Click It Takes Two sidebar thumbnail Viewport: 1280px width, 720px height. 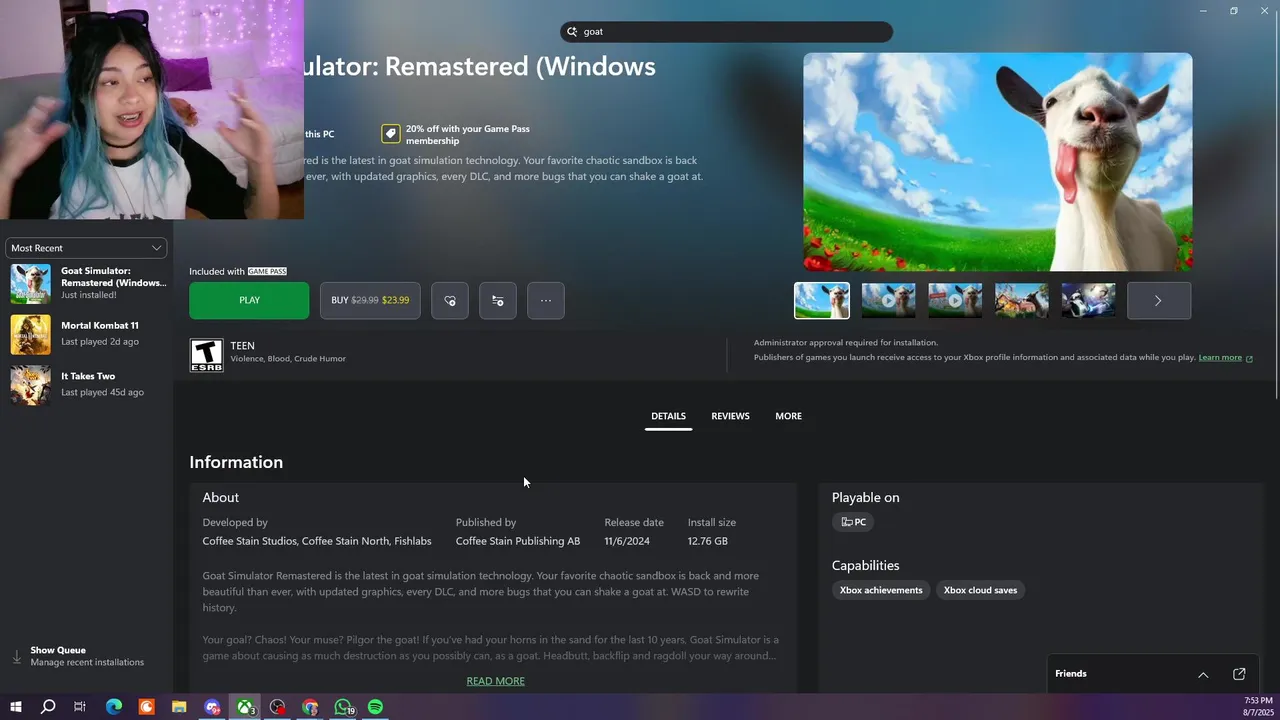point(30,385)
